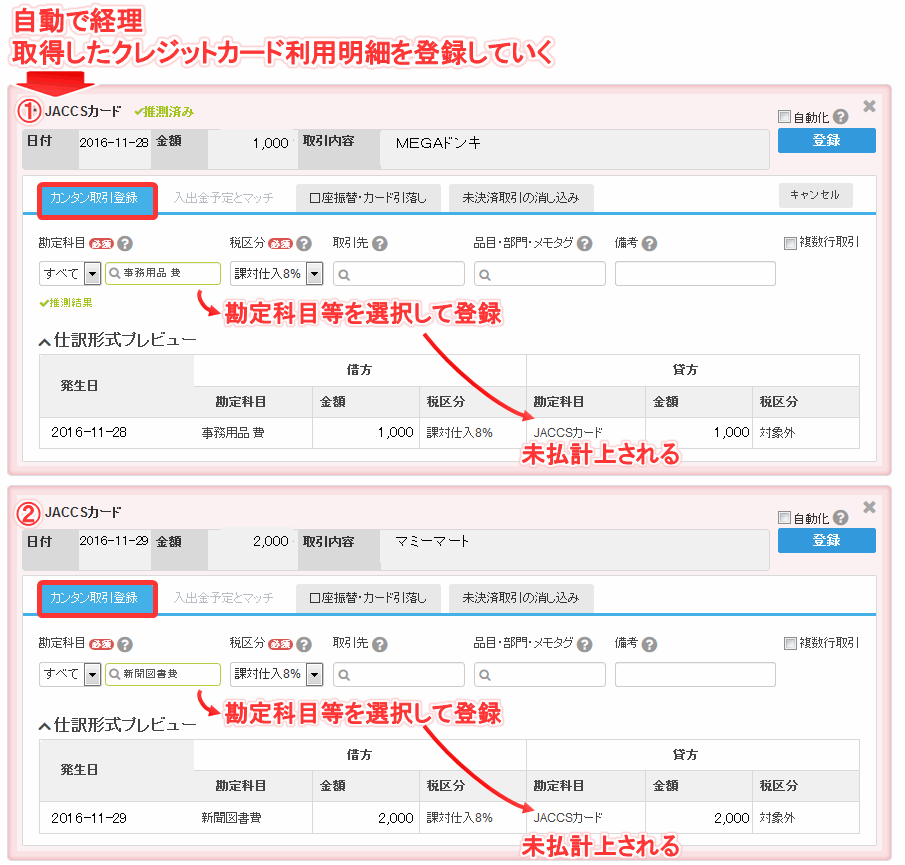
Task: Click the 勘定科目 help question mark
Action: 126,242
